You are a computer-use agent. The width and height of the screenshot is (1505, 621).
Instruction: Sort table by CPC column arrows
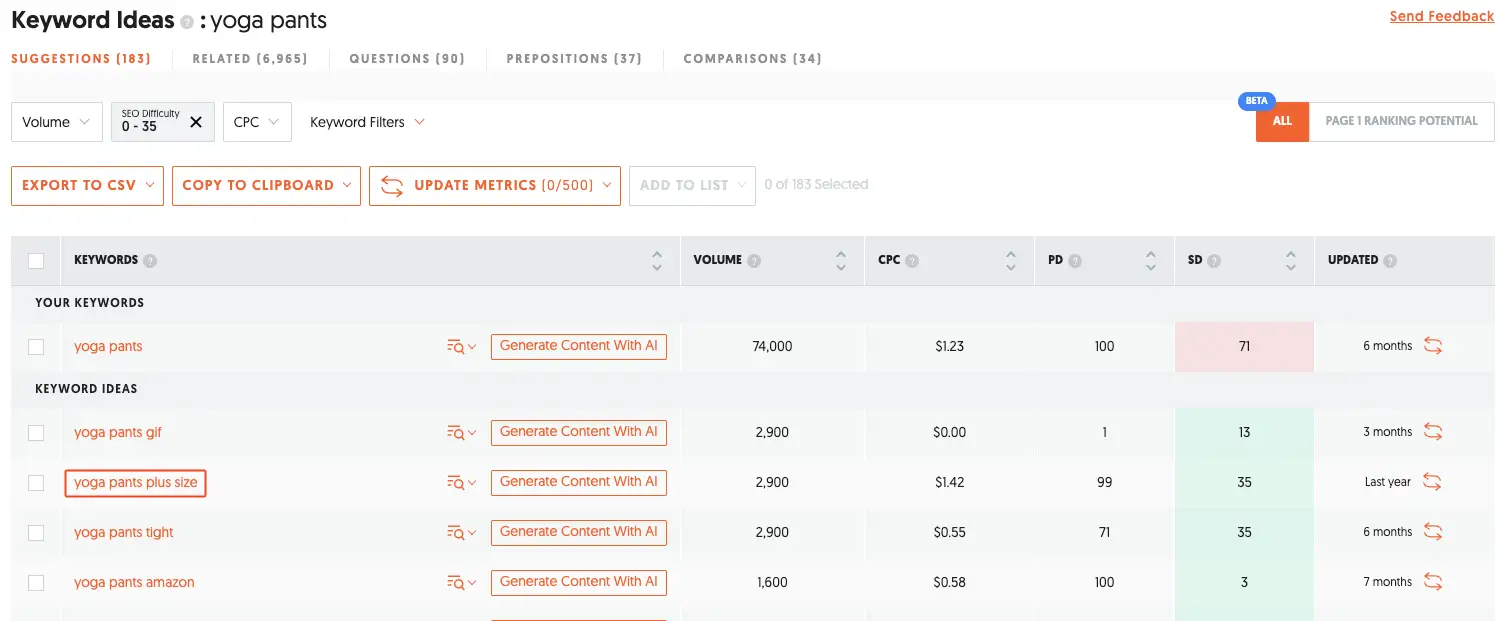click(1011, 260)
